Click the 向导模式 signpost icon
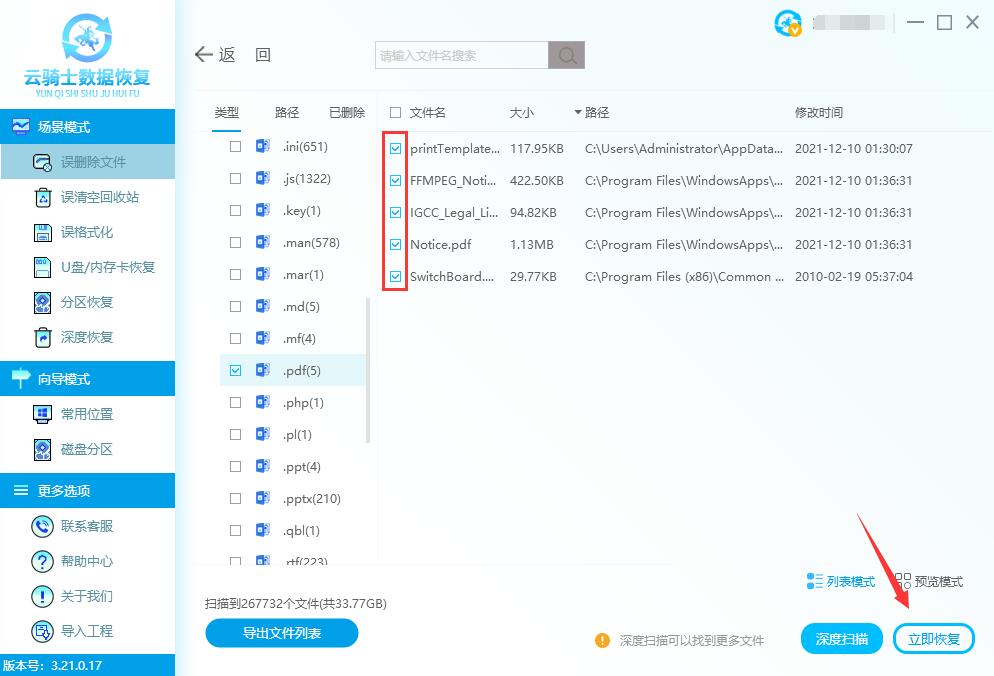Viewport: 994px width, 676px height. click(x=20, y=378)
